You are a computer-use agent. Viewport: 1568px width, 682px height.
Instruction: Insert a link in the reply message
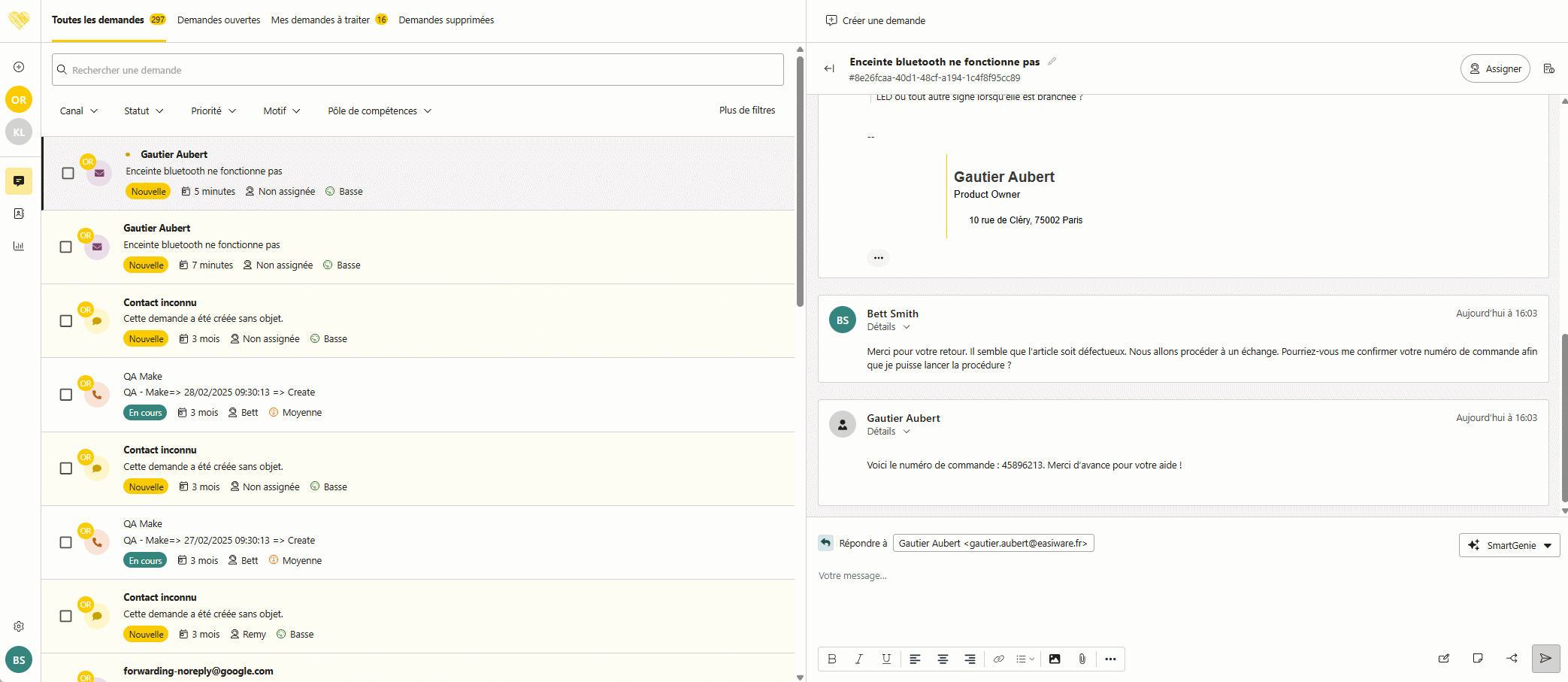click(x=999, y=659)
